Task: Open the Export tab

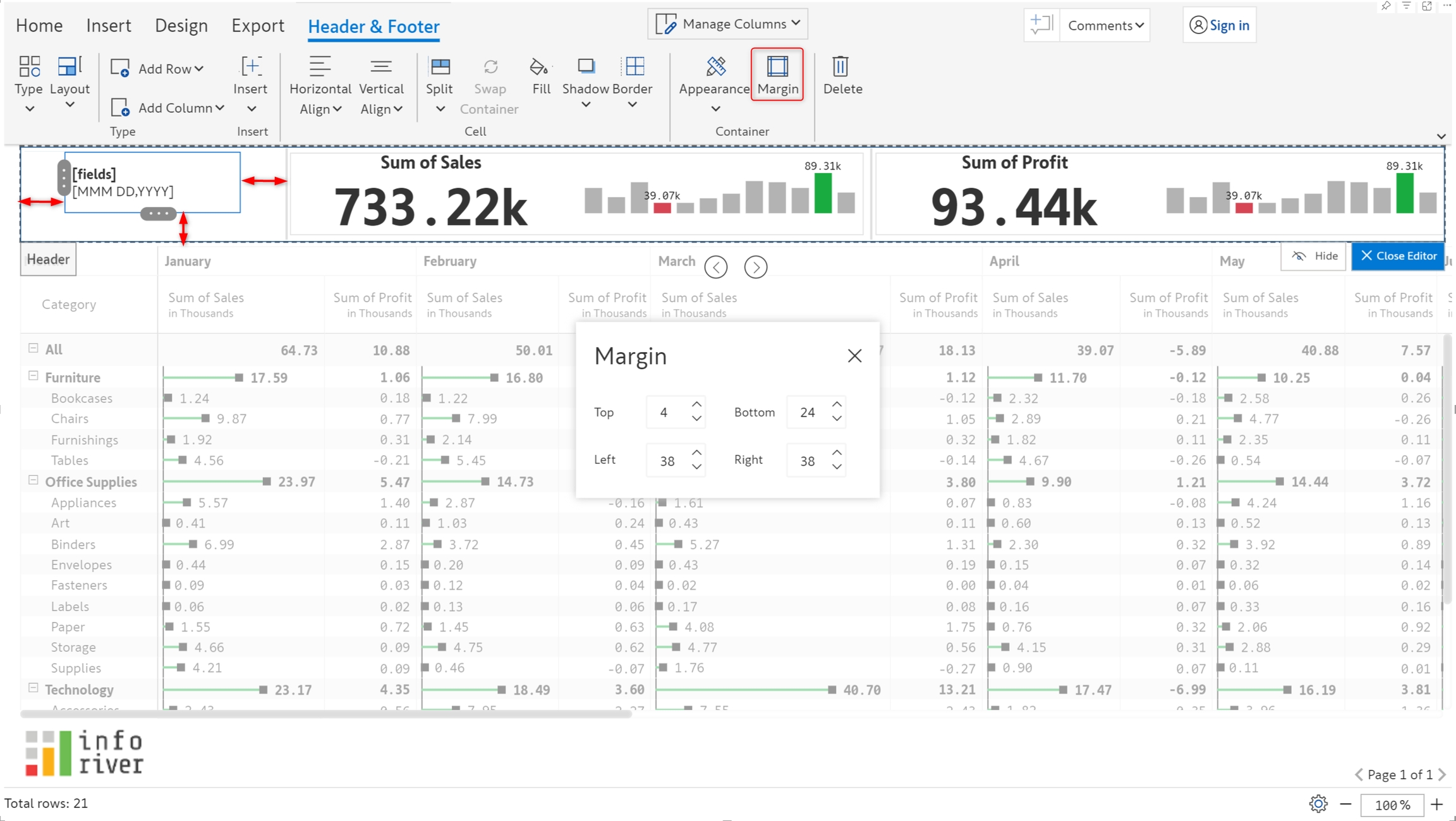Action: click(257, 25)
